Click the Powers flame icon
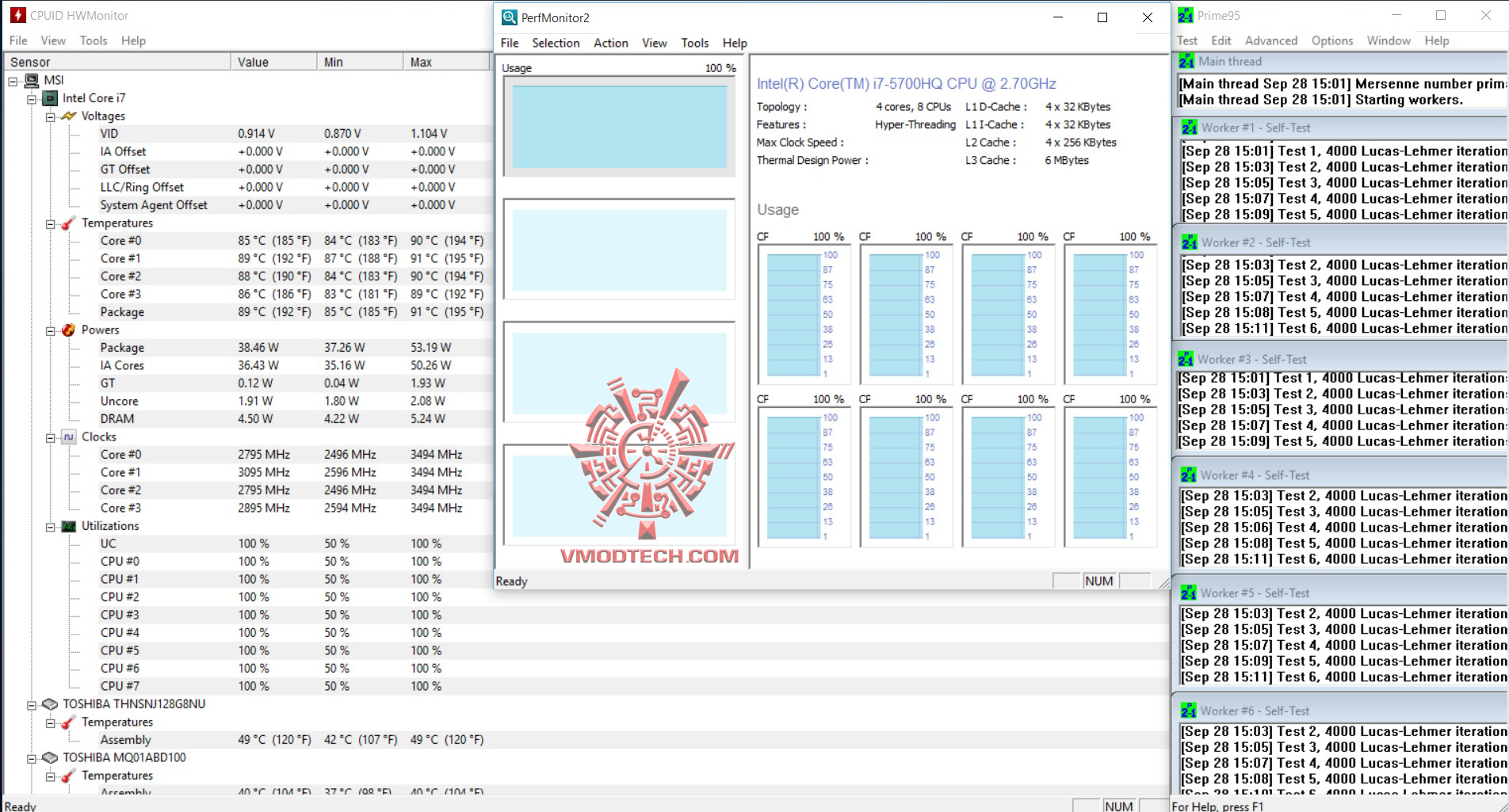This screenshot has height=812, width=1509. (x=69, y=330)
